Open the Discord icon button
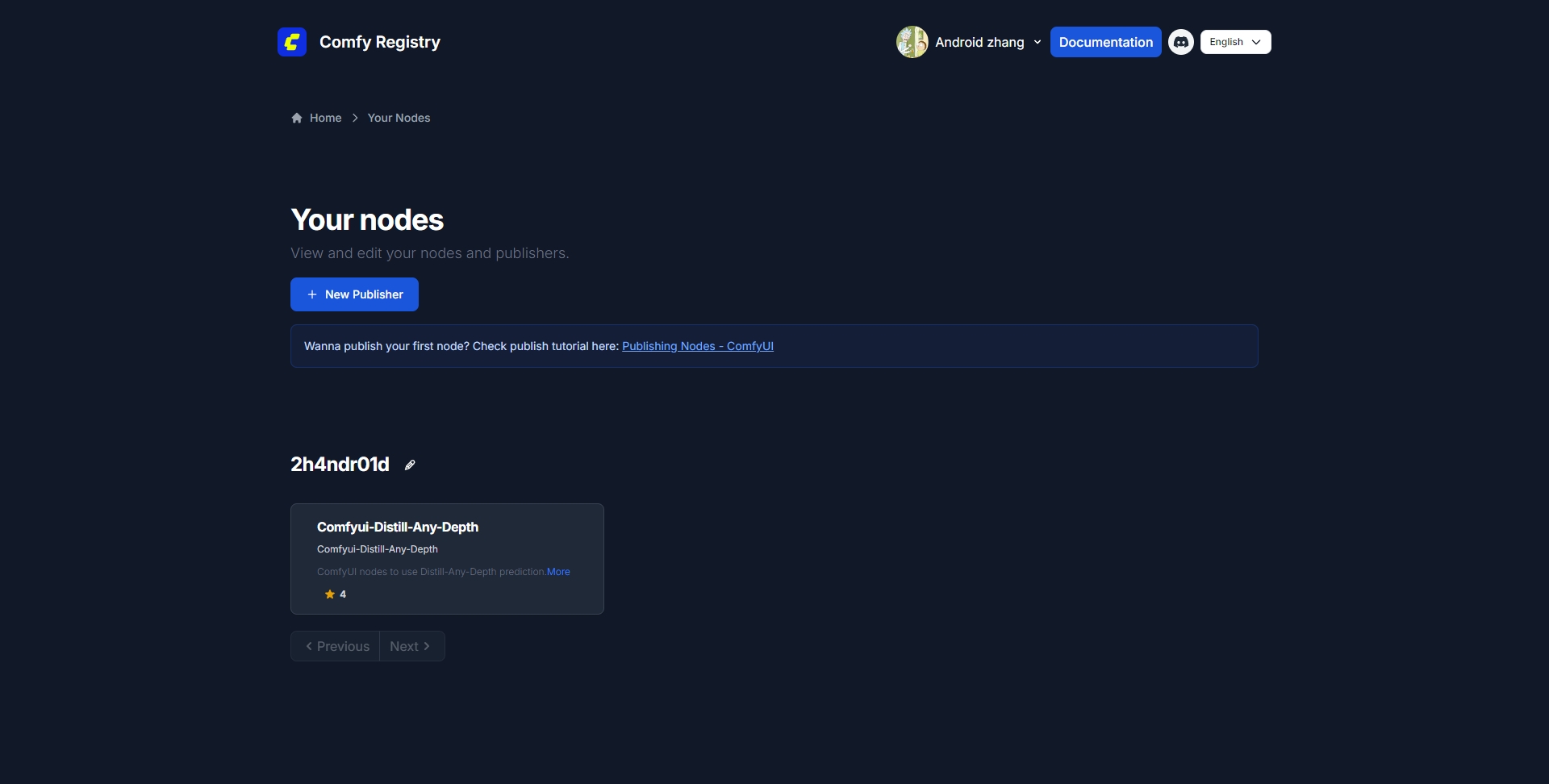1549x784 pixels. (x=1181, y=42)
